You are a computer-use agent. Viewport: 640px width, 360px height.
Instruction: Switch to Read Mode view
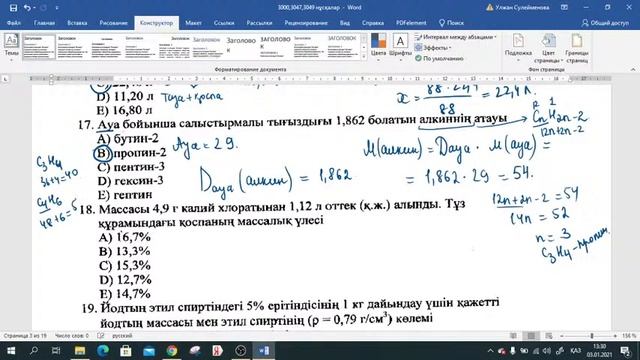click(513, 336)
